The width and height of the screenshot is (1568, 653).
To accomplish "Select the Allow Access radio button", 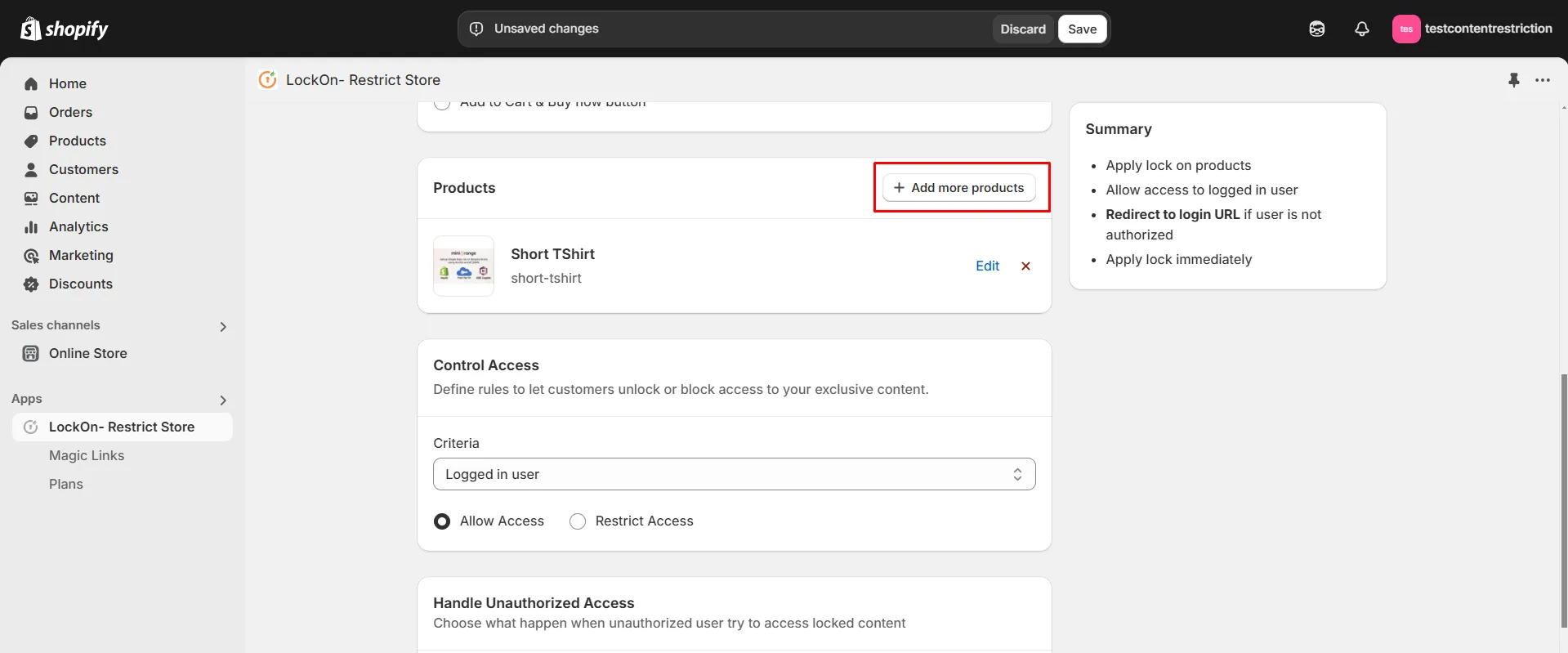I will 442,521.
